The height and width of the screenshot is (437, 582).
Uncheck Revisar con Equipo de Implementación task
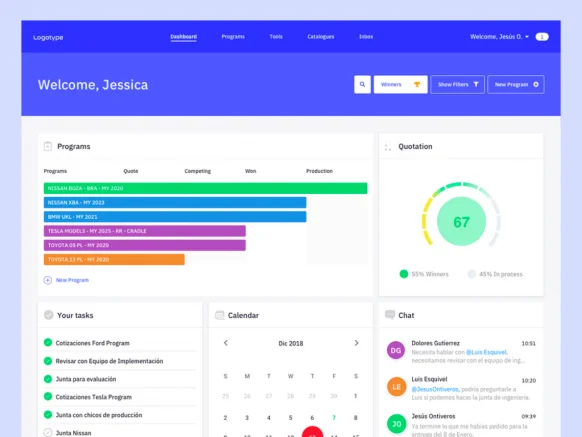48,361
